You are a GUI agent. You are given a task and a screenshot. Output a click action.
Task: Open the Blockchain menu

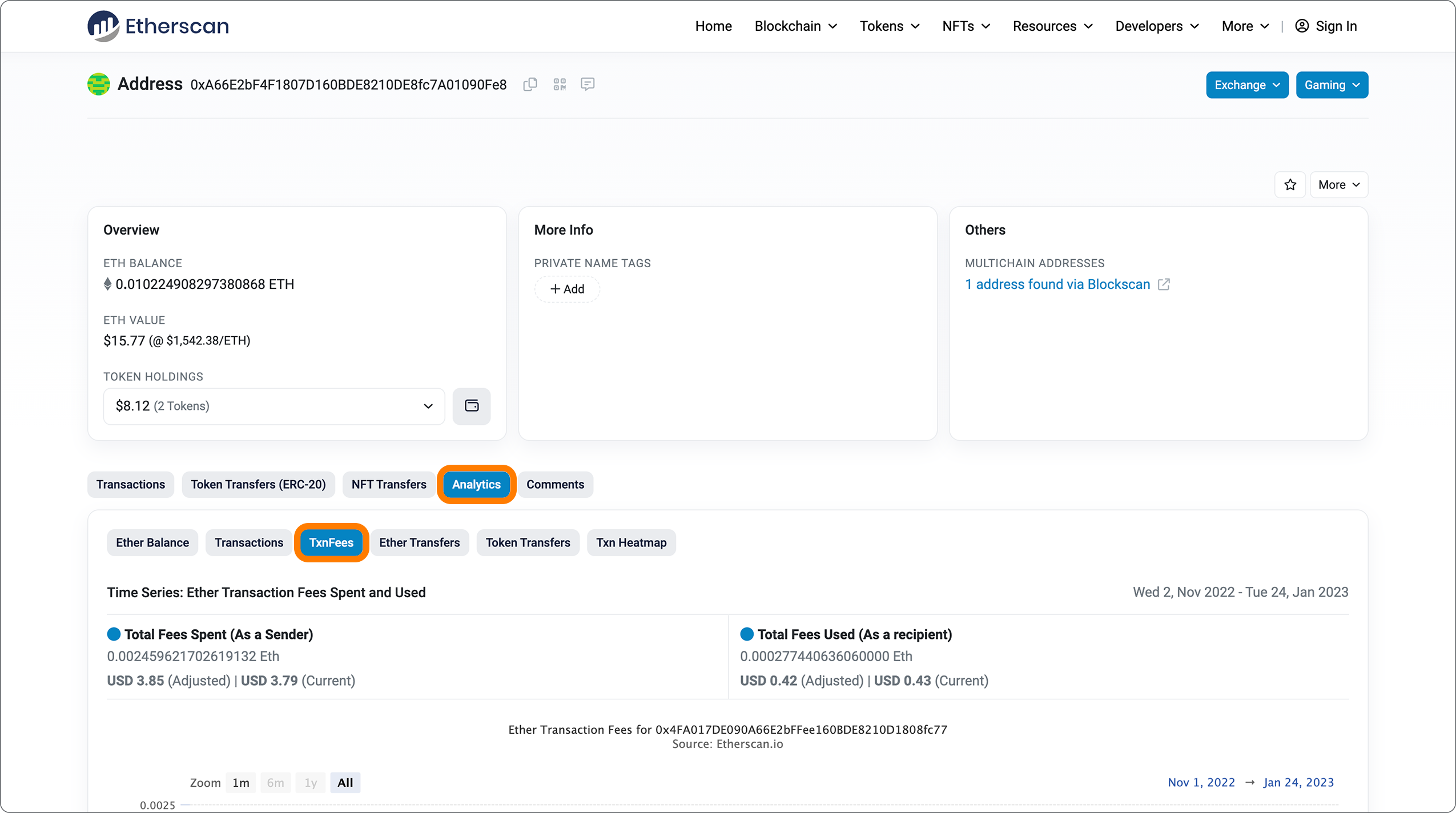pyautogui.click(x=796, y=26)
